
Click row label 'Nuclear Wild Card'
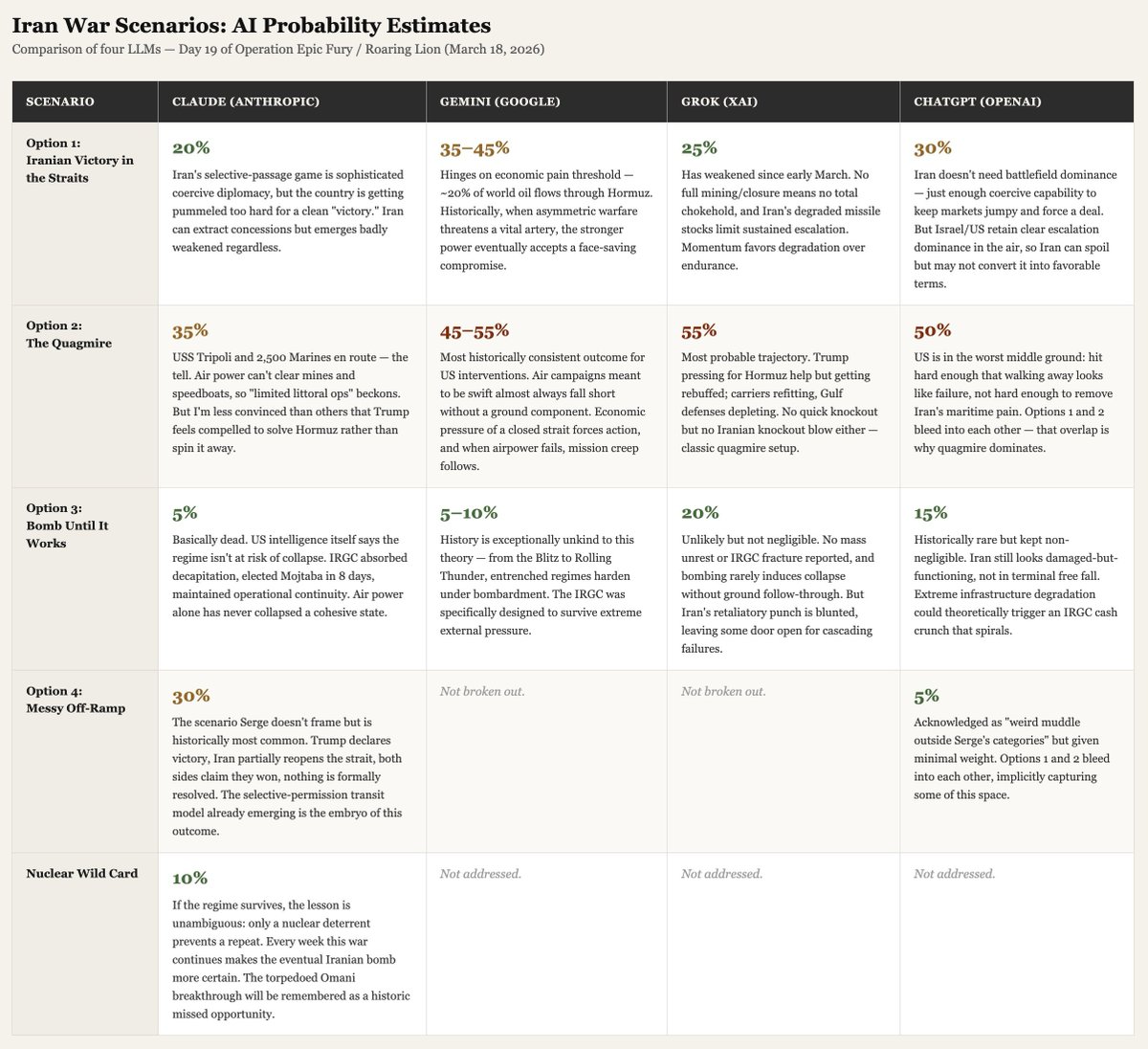[x=81, y=873]
